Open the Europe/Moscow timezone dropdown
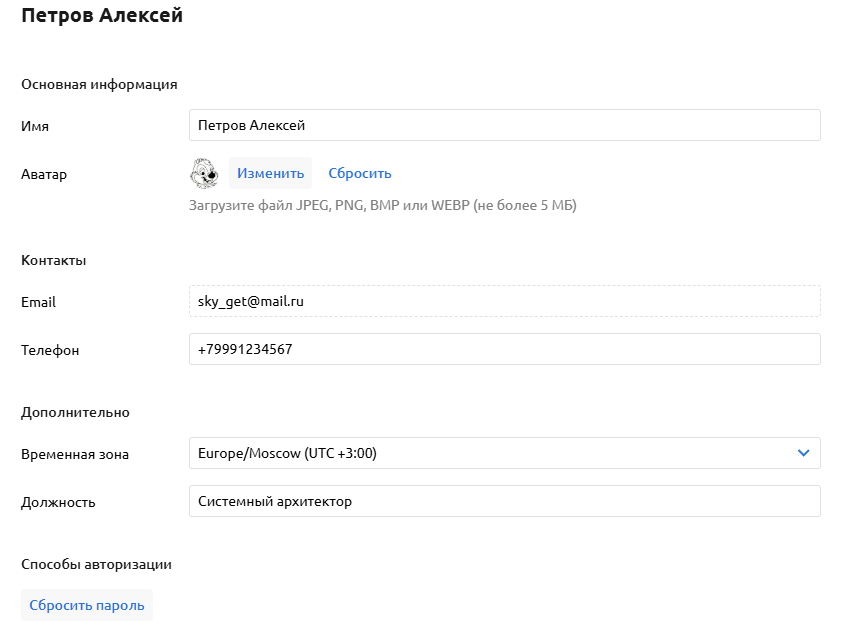Screen dimensions: 844x637 tap(490, 453)
